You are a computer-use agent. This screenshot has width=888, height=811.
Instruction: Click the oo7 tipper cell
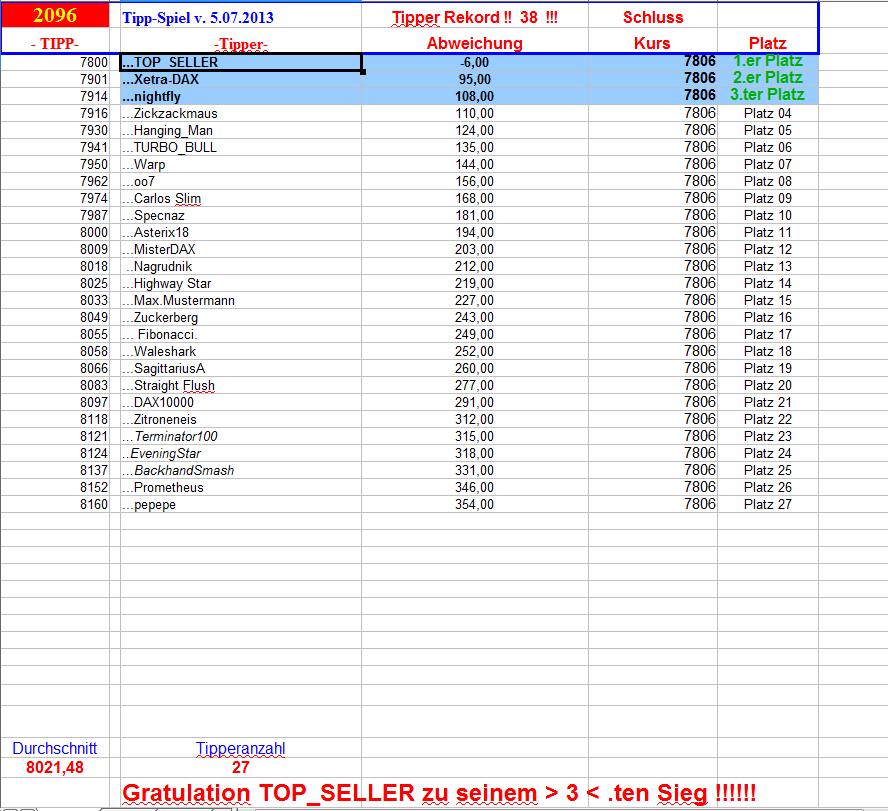tap(241, 181)
